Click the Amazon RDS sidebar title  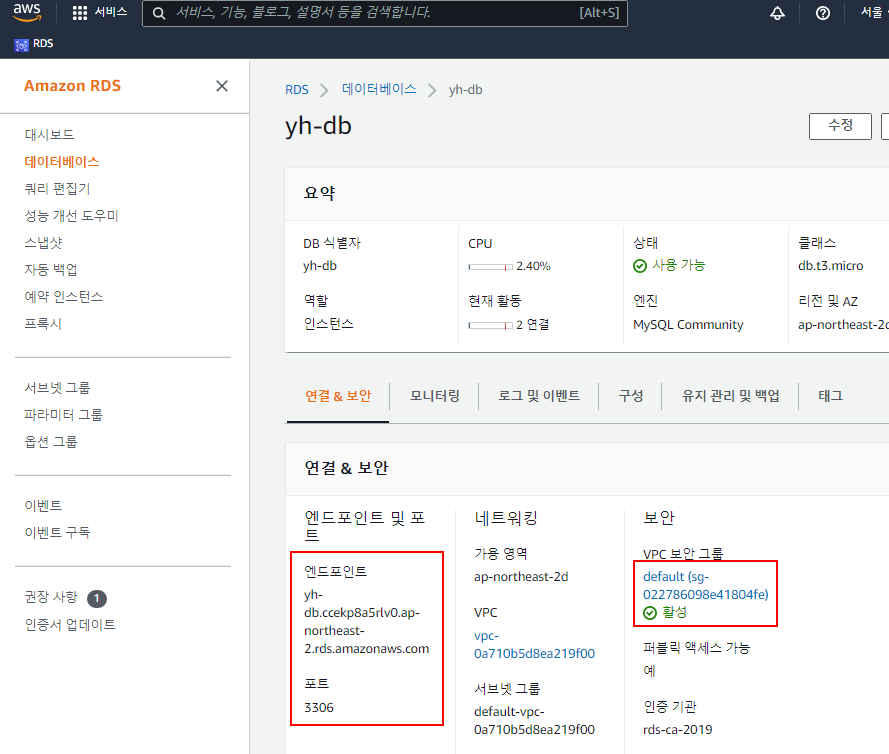click(x=73, y=86)
